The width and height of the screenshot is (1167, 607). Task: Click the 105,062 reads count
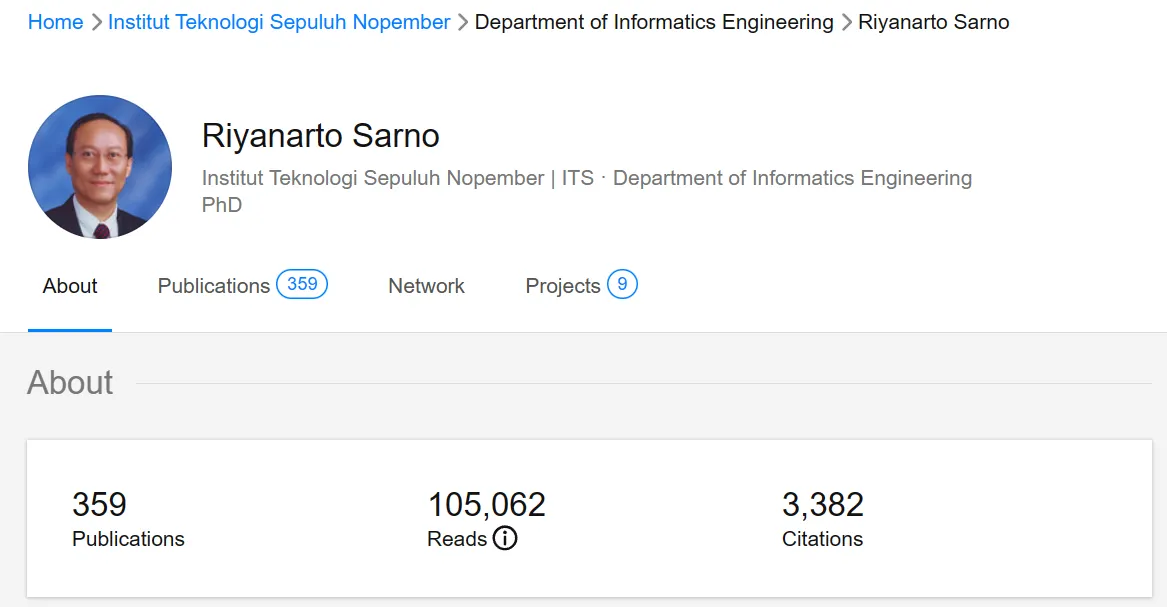pyautogui.click(x=487, y=505)
